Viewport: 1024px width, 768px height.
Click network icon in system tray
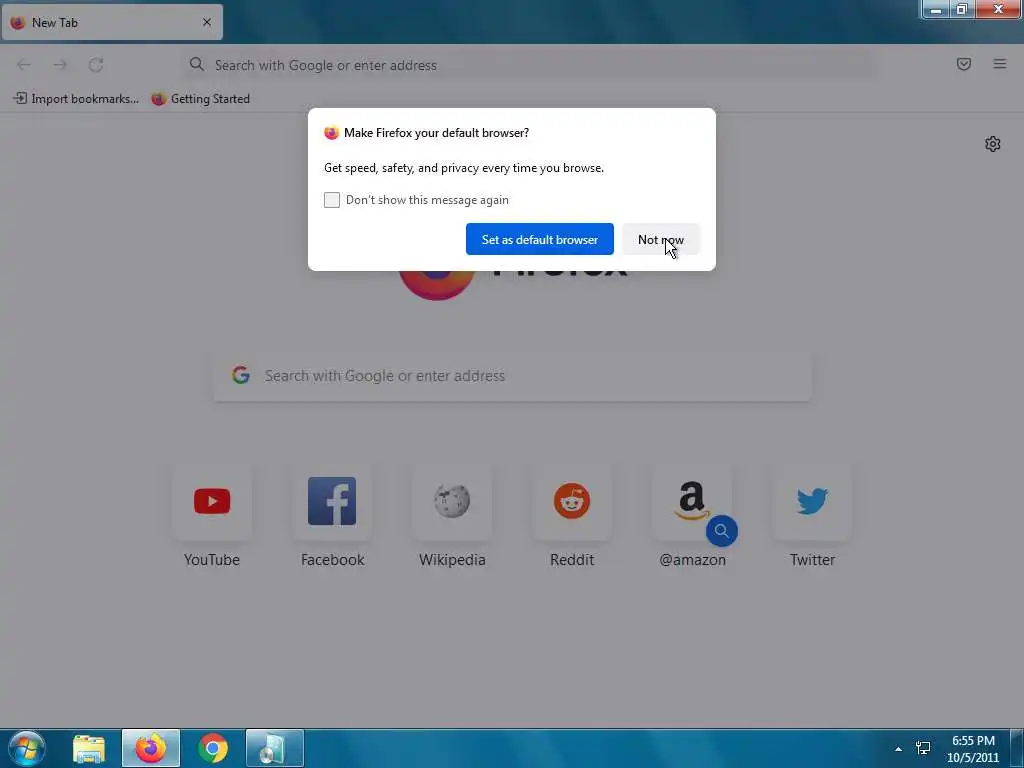coord(923,748)
